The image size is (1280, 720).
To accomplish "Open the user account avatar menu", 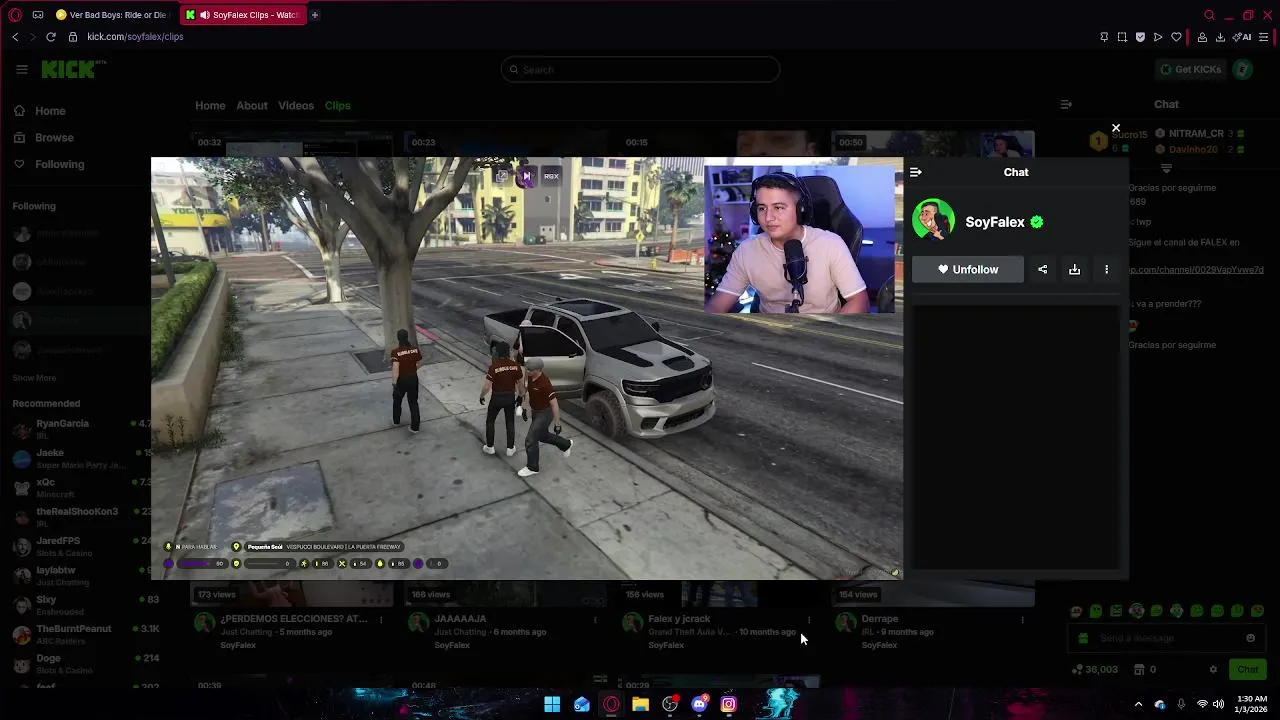I will pyautogui.click(x=1243, y=69).
